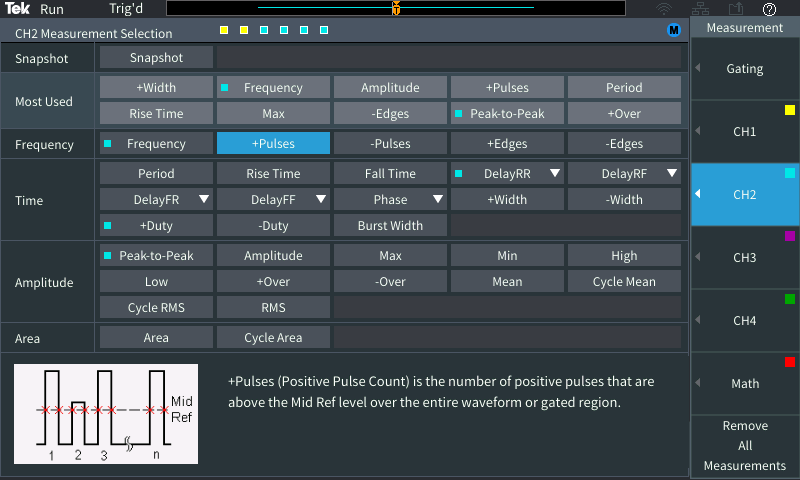Click the Wi-Fi status icon
This screenshot has height=480, width=800.
(664, 9)
